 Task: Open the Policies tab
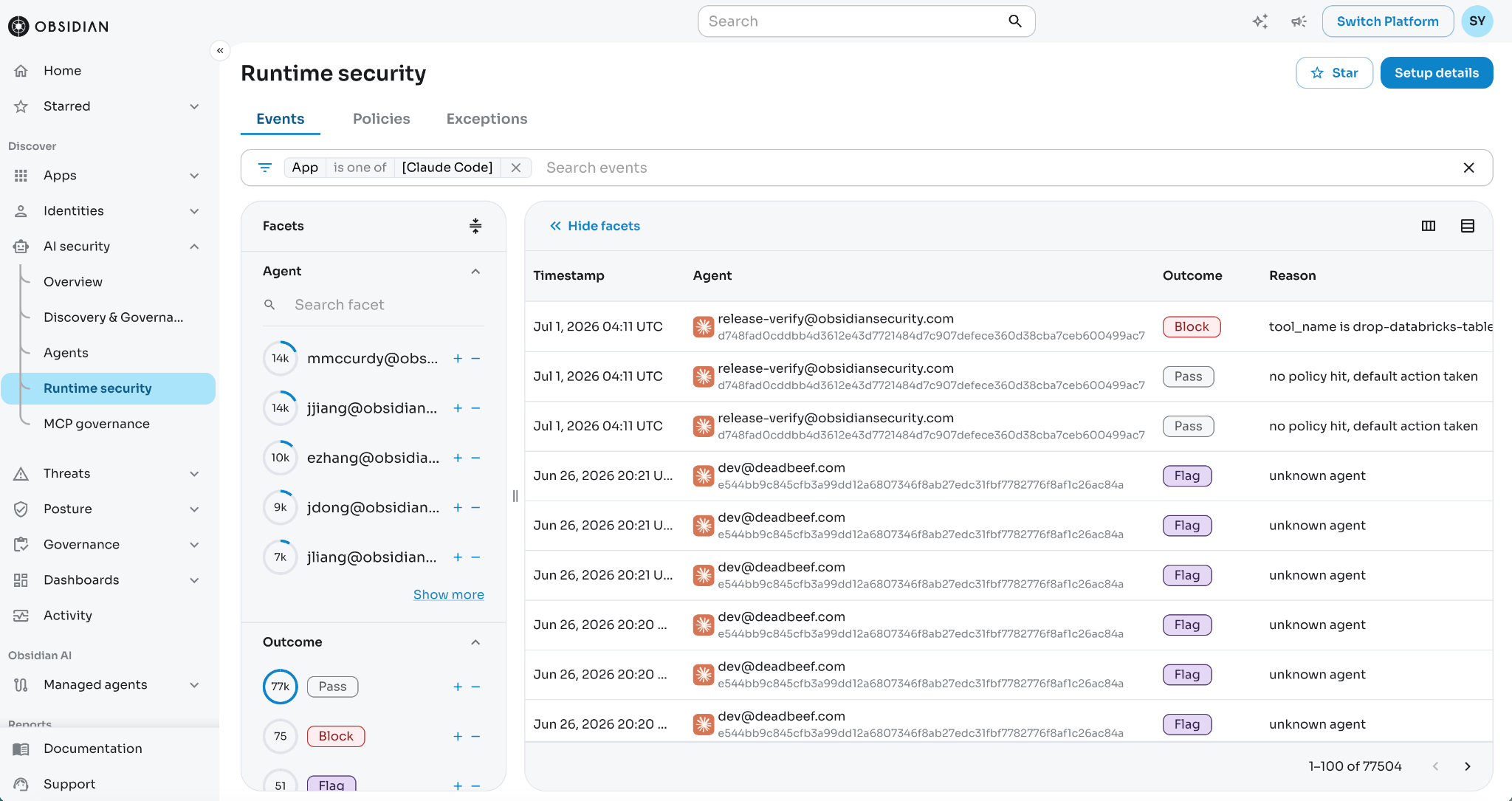[382, 119]
